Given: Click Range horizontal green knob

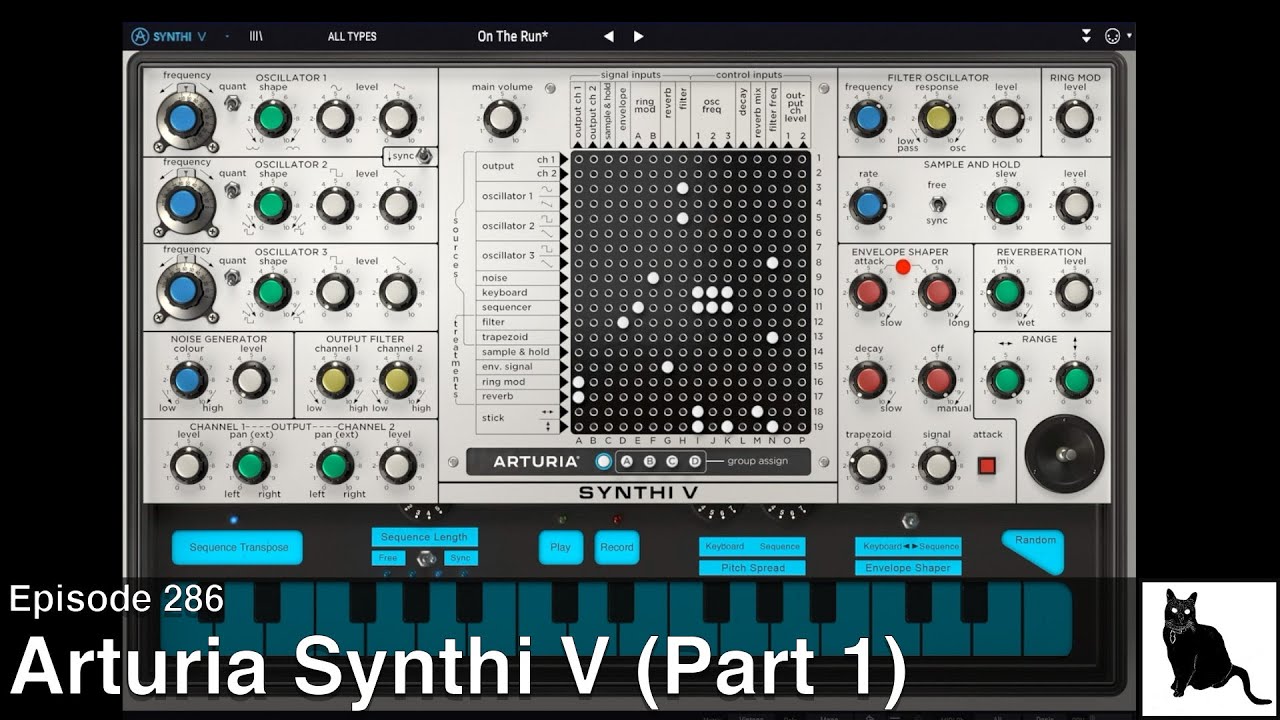Looking at the screenshot, I should point(1006,380).
